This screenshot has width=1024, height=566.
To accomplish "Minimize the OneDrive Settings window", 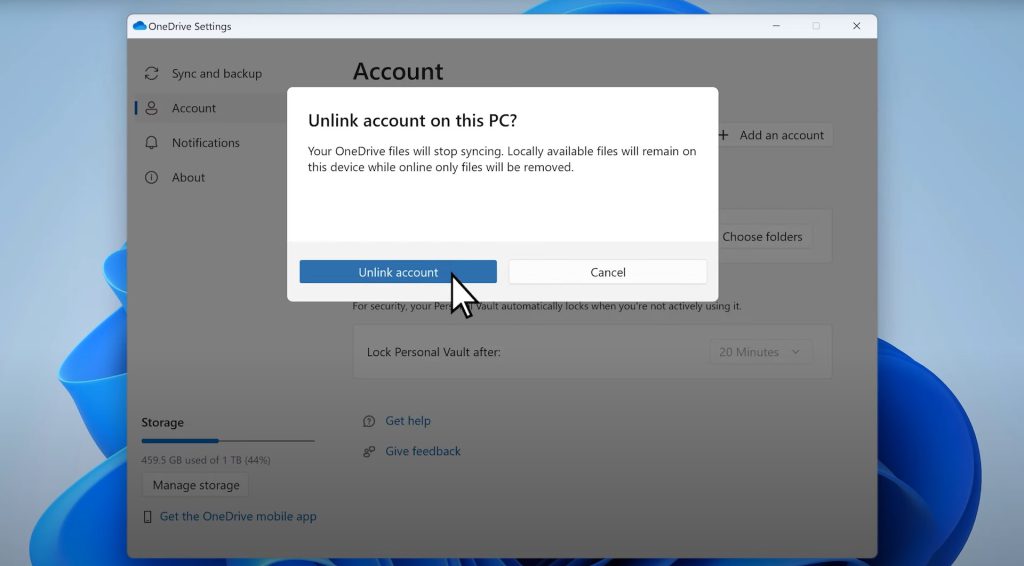I will coord(774,26).
